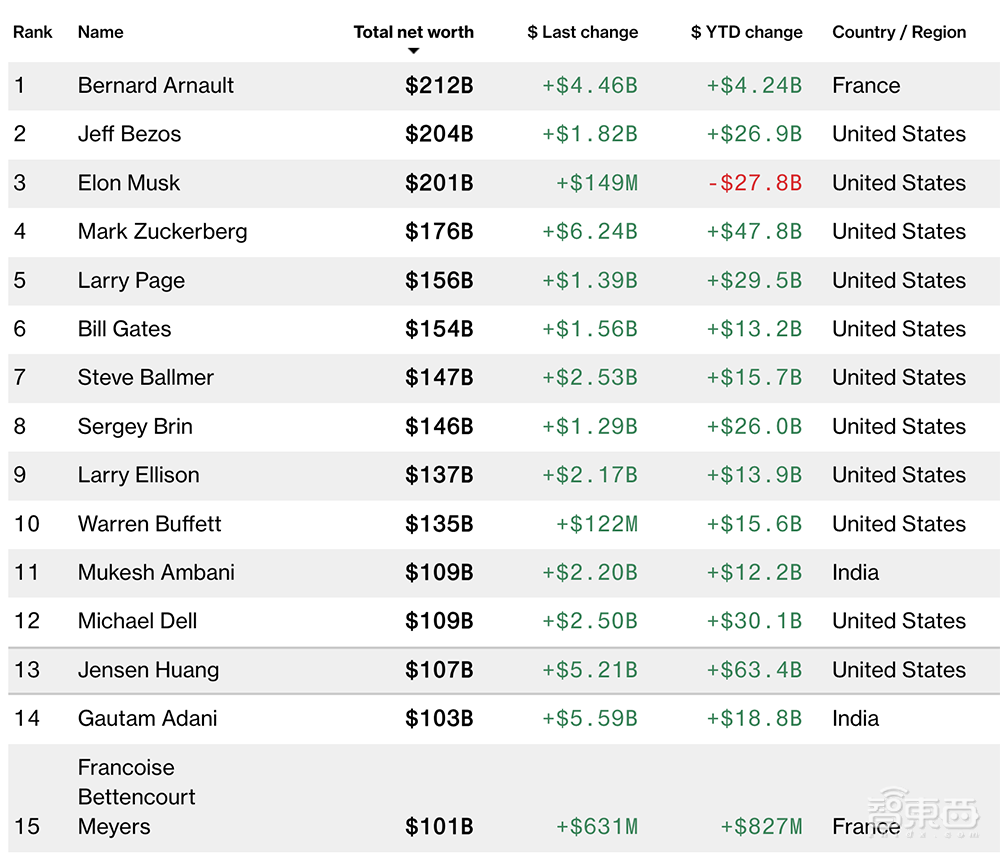Sort by $ YTD change column
Image resolution: width=1000 pixels, height=857 pixels.
[x=746, y=32]
